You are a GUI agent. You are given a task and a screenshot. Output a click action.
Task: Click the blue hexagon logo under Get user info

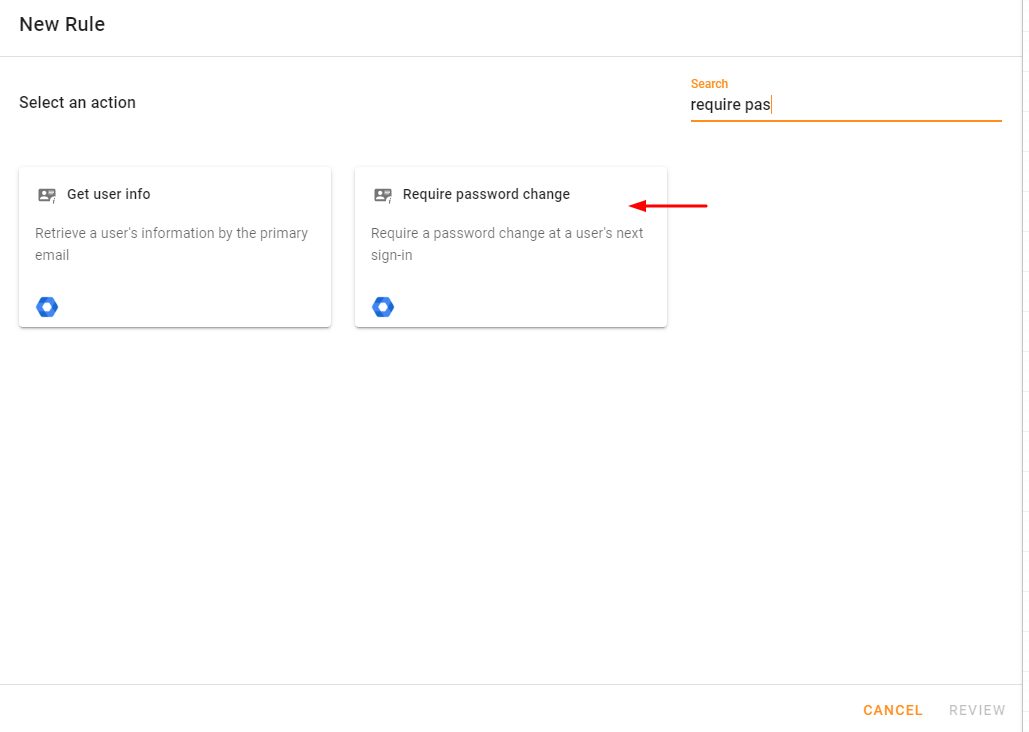tap(47, 307)
